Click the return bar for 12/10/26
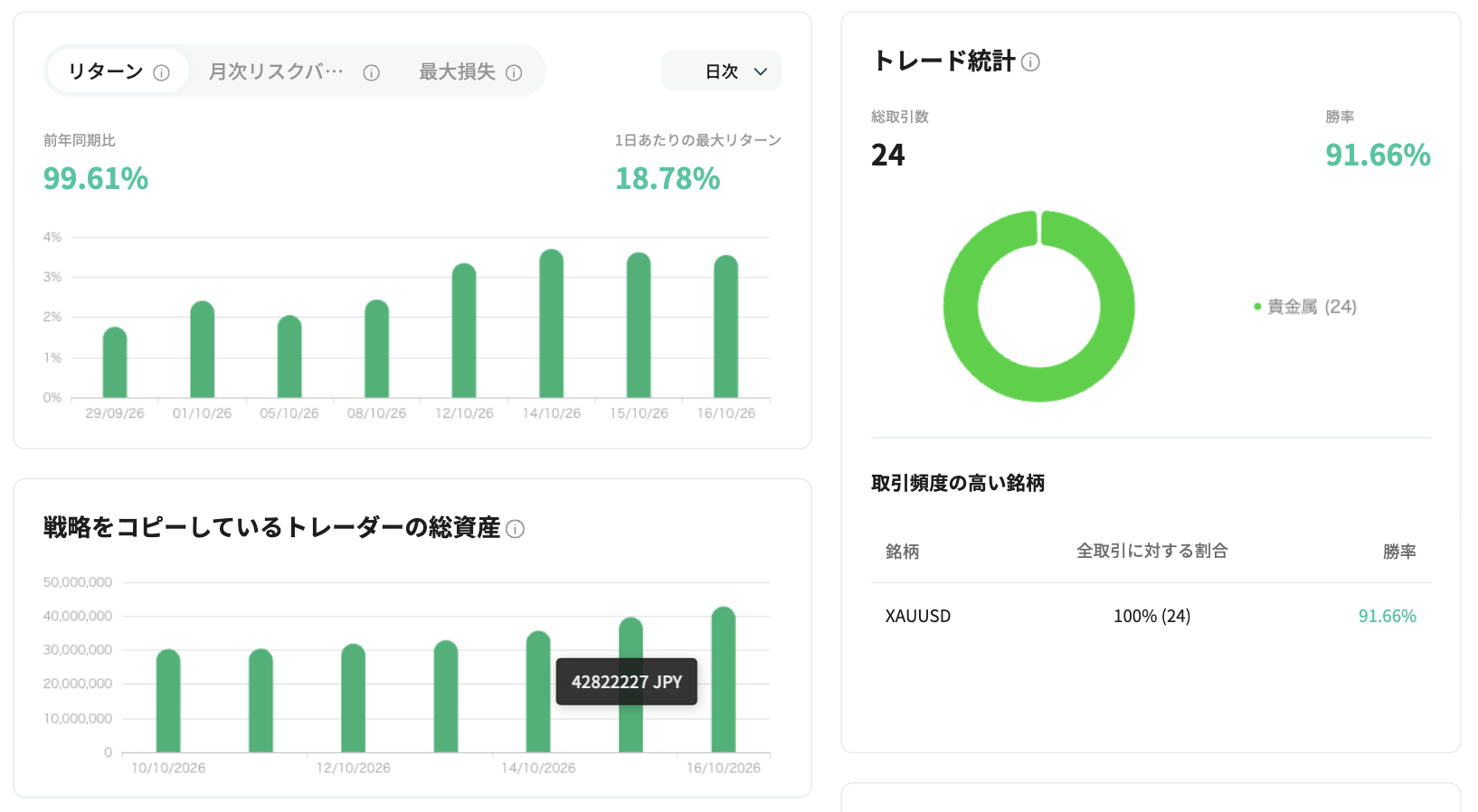The height and width of the screenshot is (812, 1478). pyautogui.click(x=464, y=331)
